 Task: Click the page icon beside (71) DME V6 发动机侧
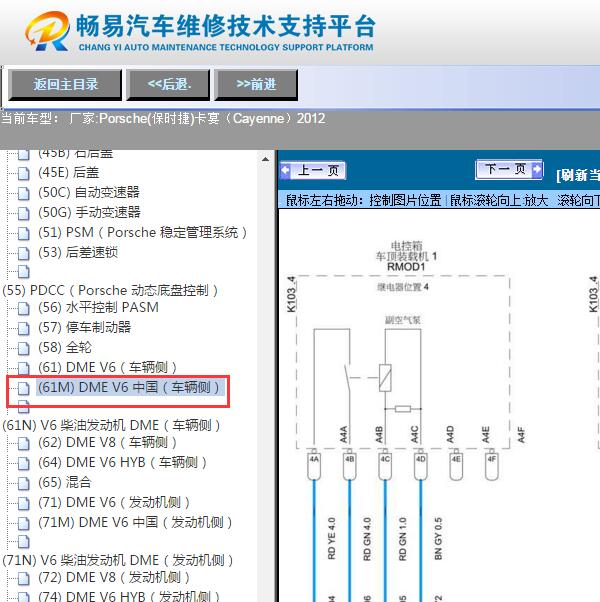pos(23,503)
